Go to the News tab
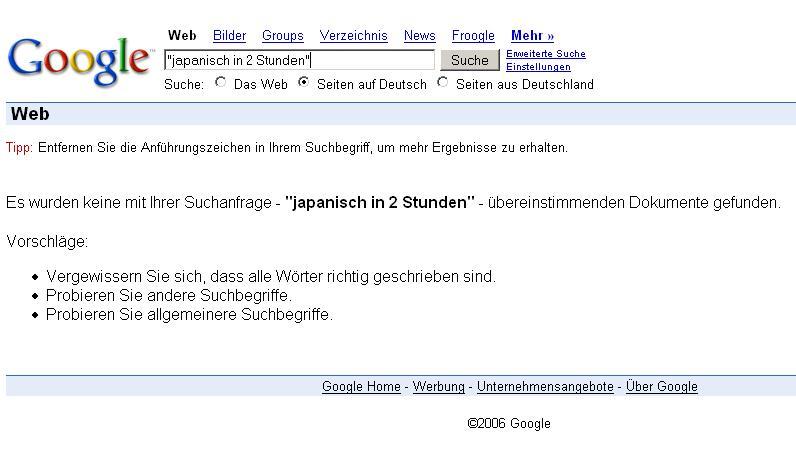This screenshot has width=796, height=473. pyautogui.click(x=419, y=36)
